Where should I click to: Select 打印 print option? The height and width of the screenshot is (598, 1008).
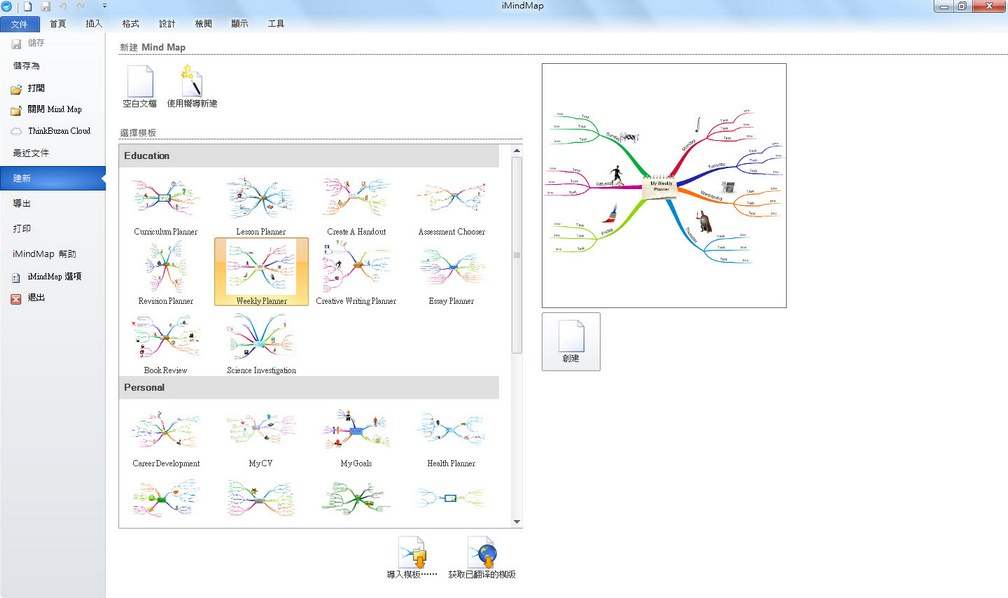22,228
